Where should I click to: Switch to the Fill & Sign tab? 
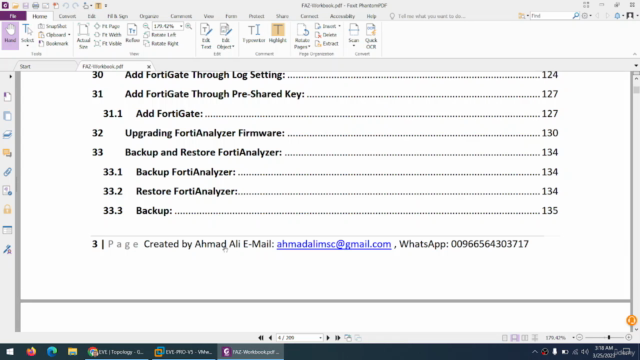(x=118, y=16)
